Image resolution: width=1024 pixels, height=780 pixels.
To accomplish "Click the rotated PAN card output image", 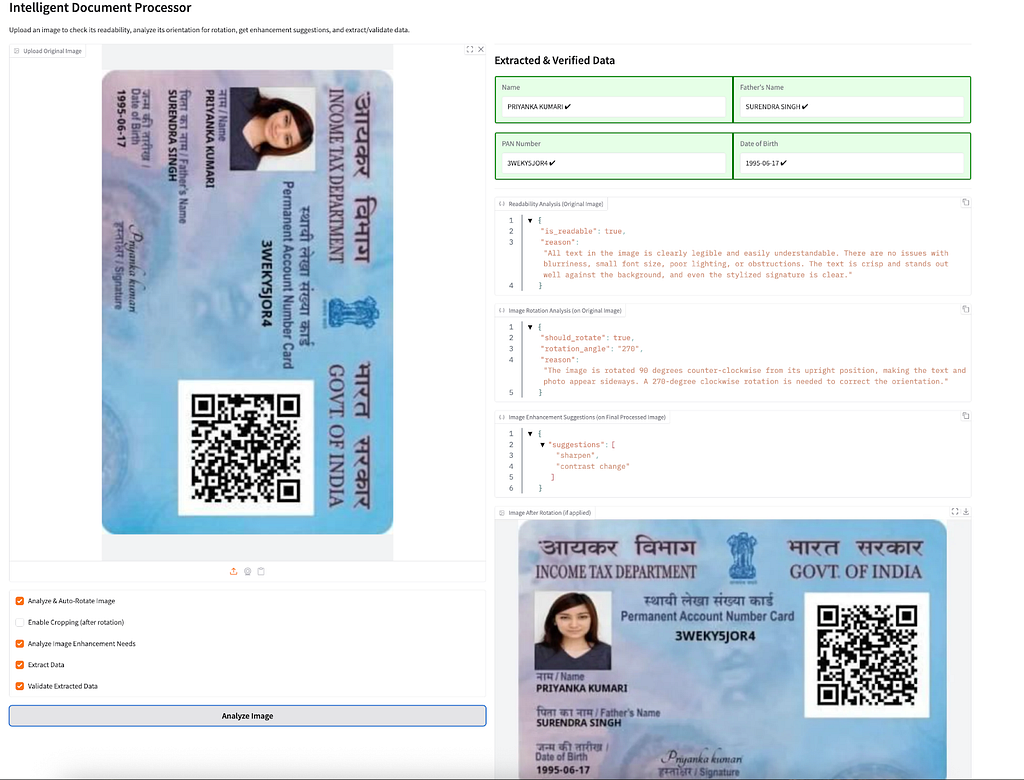I will tap(732, 649).
